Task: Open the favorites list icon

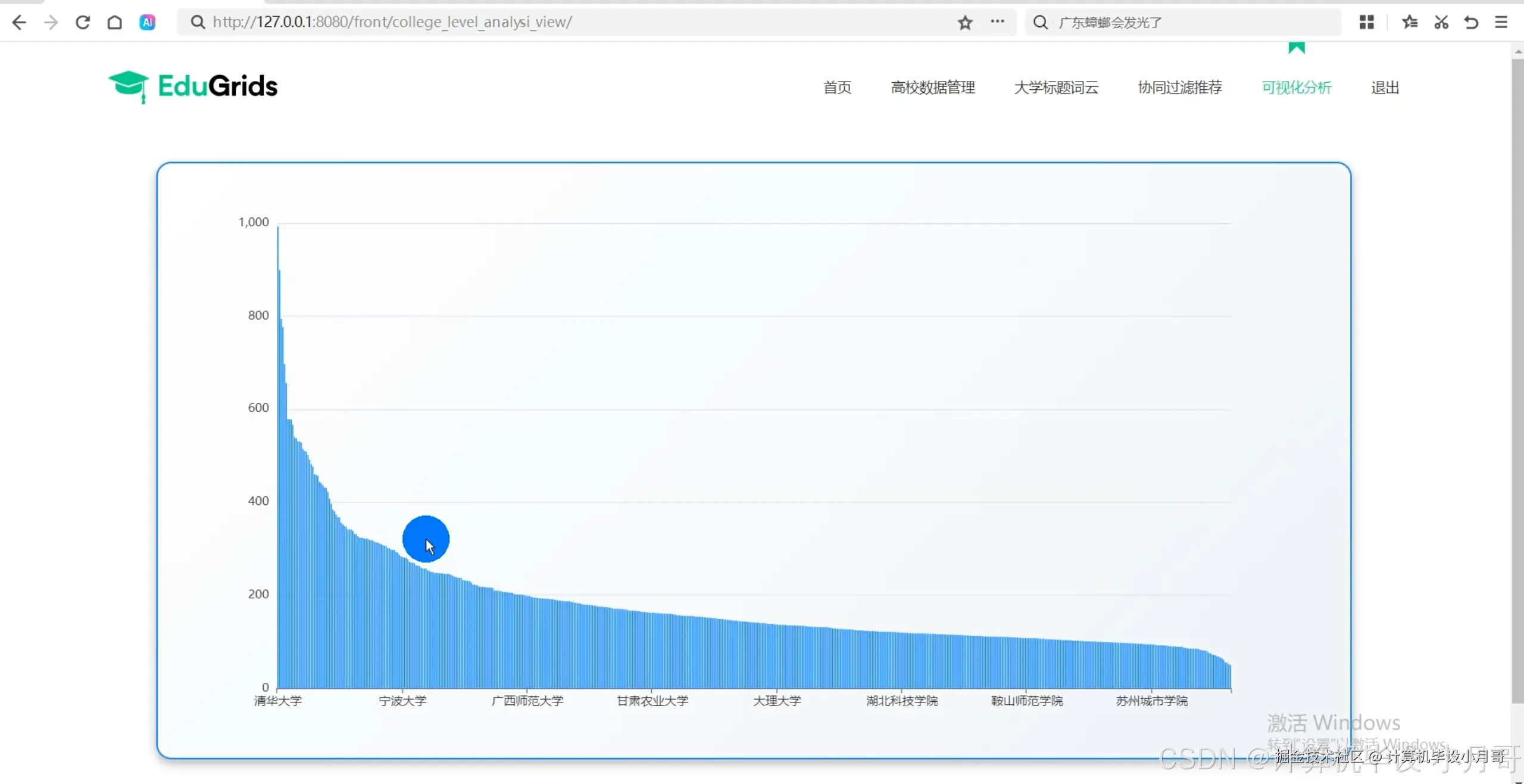Action: pyautogui.click(x=1409, y=23)
